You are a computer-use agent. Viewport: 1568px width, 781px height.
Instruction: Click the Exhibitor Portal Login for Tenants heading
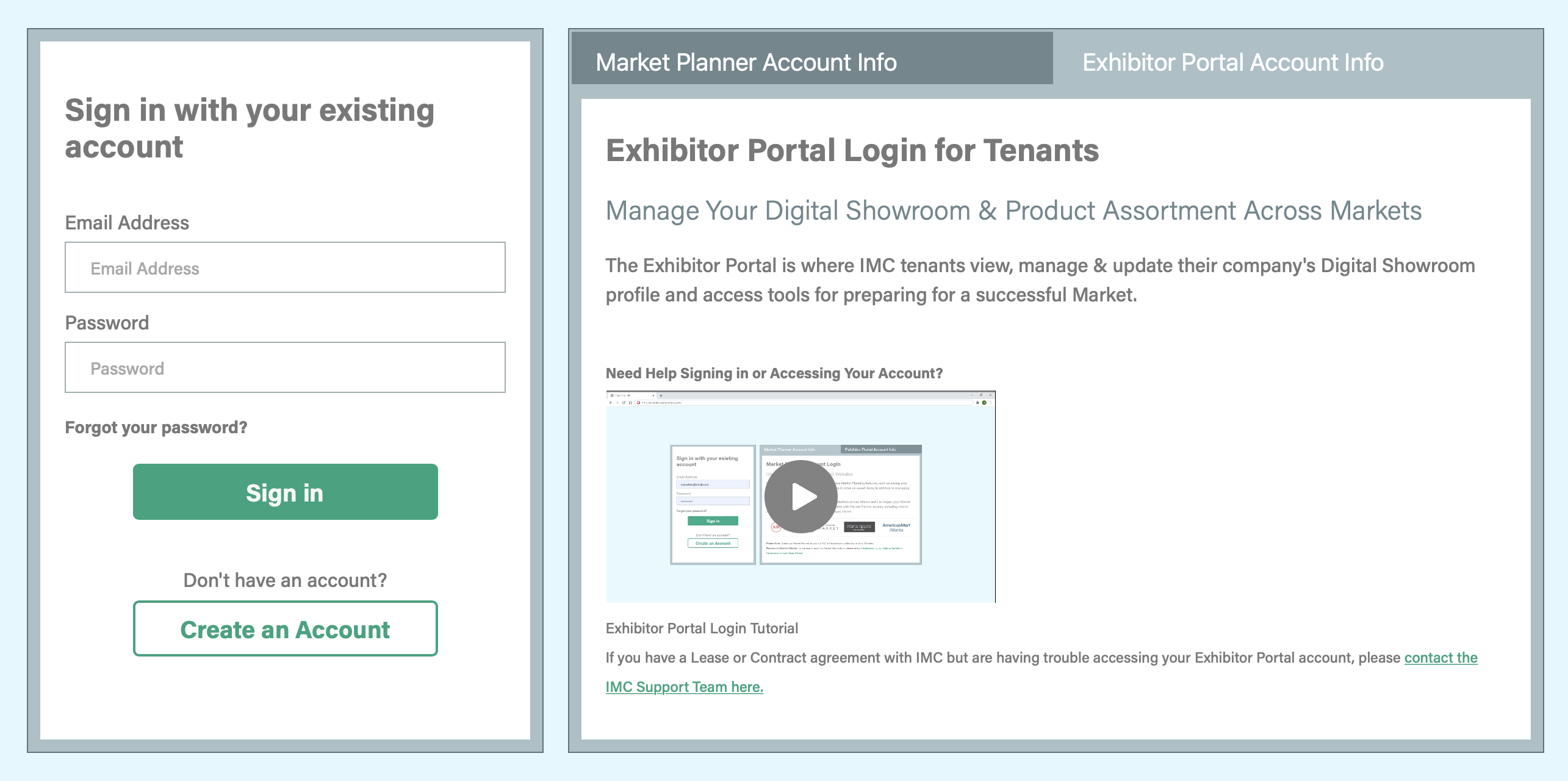pos(852,151)
